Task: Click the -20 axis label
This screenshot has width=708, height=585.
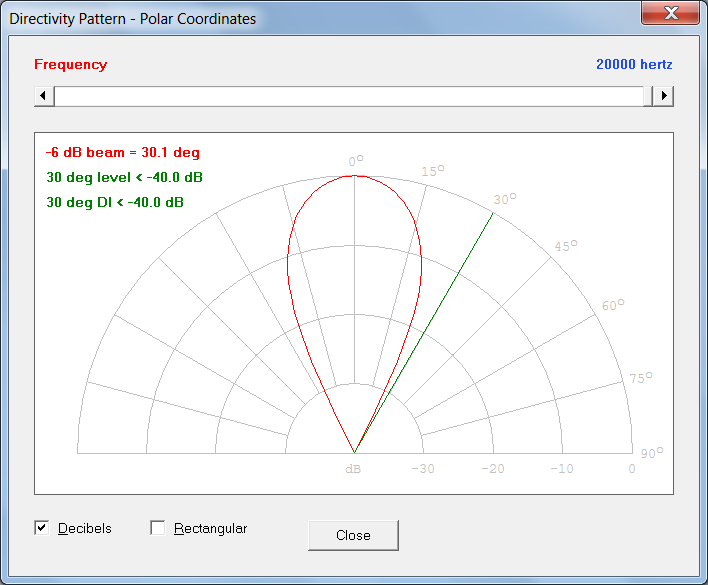Action: (x=493, y=469)
